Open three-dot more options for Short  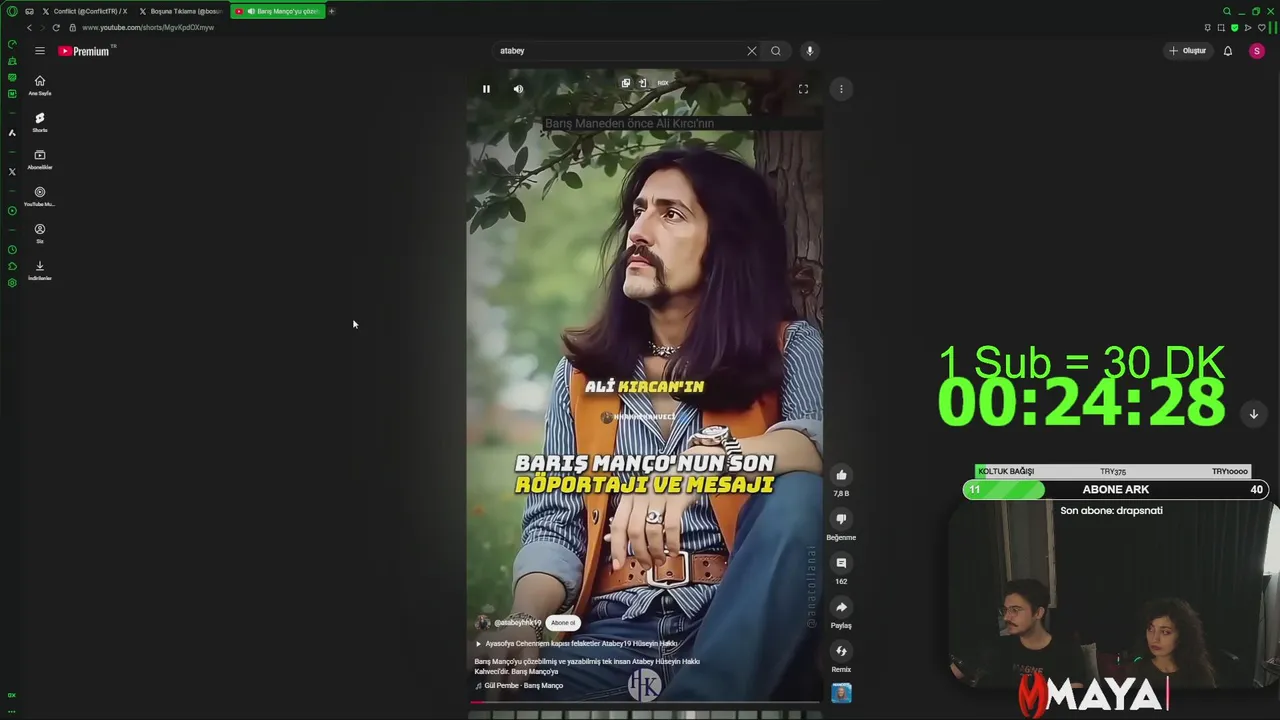tap(841, 89)
